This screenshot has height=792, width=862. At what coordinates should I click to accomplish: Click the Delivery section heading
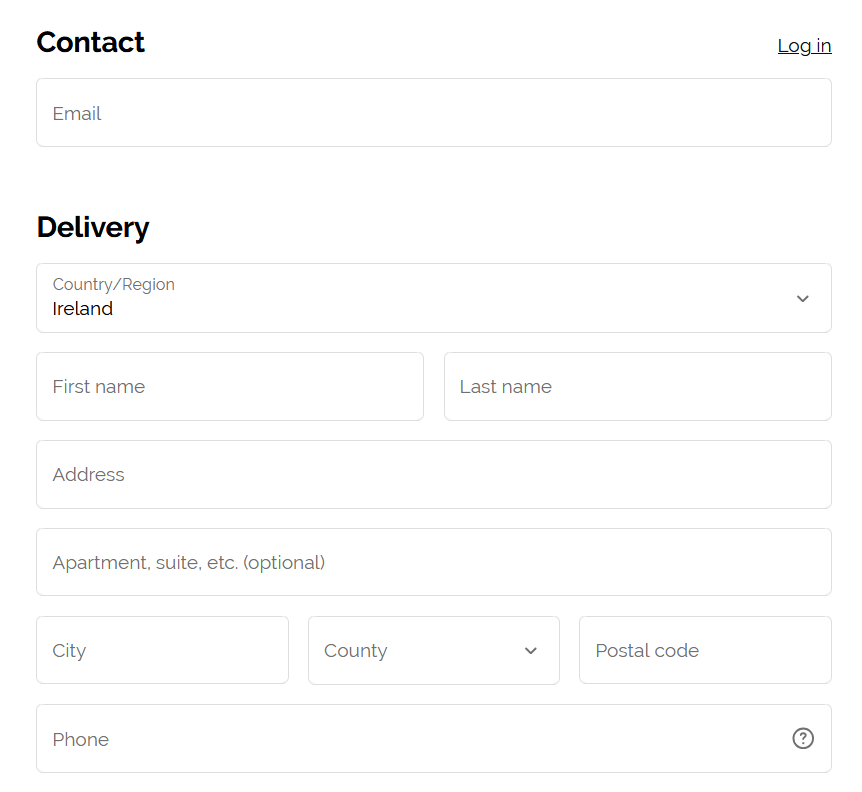pos(93,227)
